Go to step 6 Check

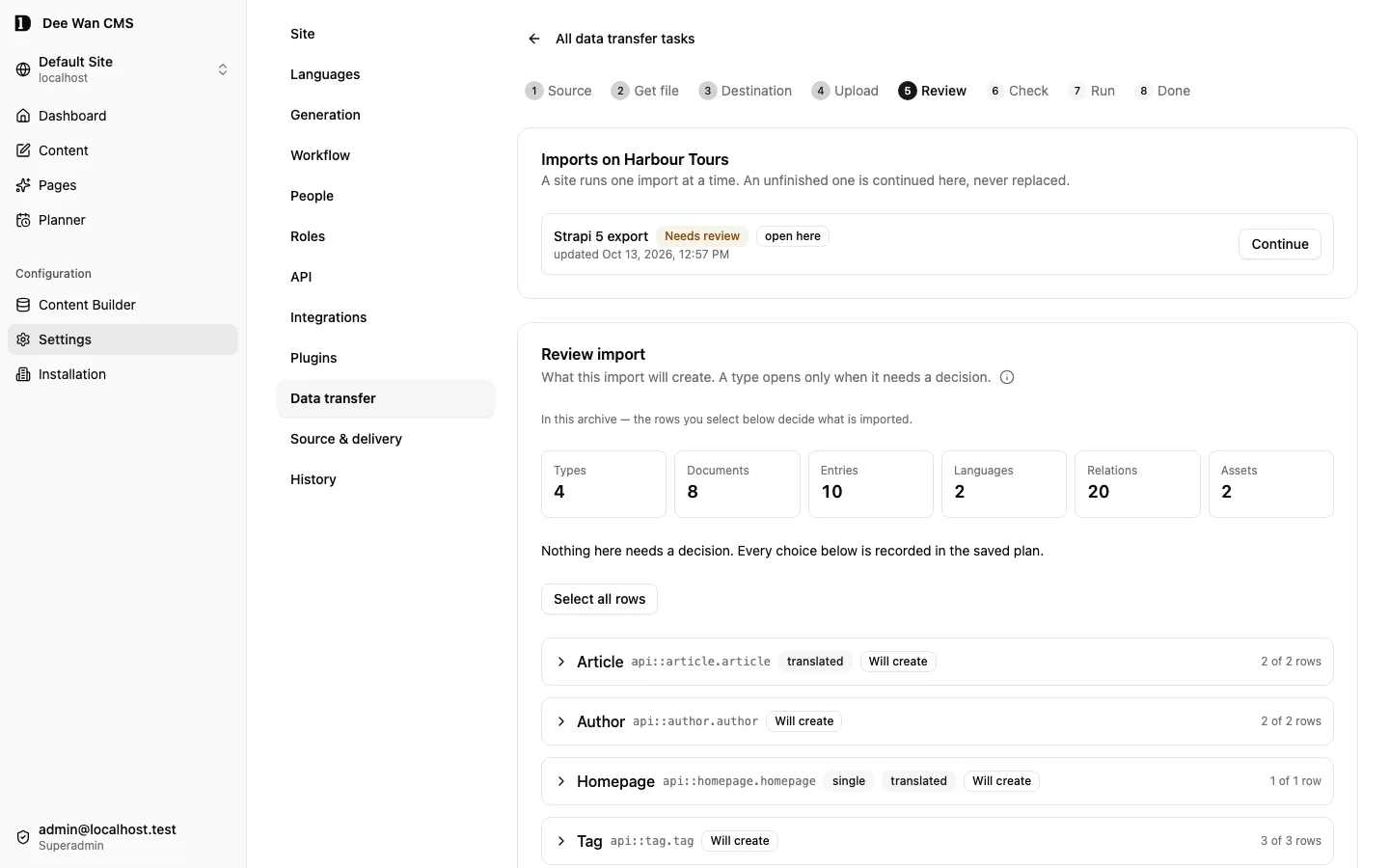pyautogui.click(x=1018, y=91)
